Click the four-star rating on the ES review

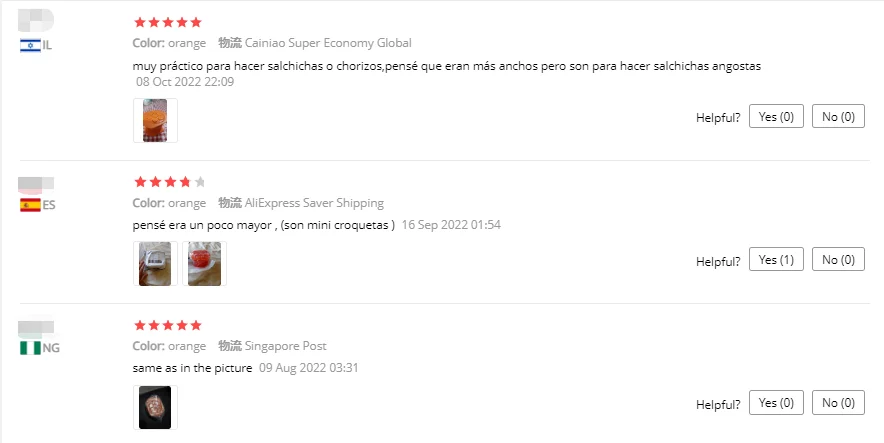pyautogui.click(x=170, y=182)
